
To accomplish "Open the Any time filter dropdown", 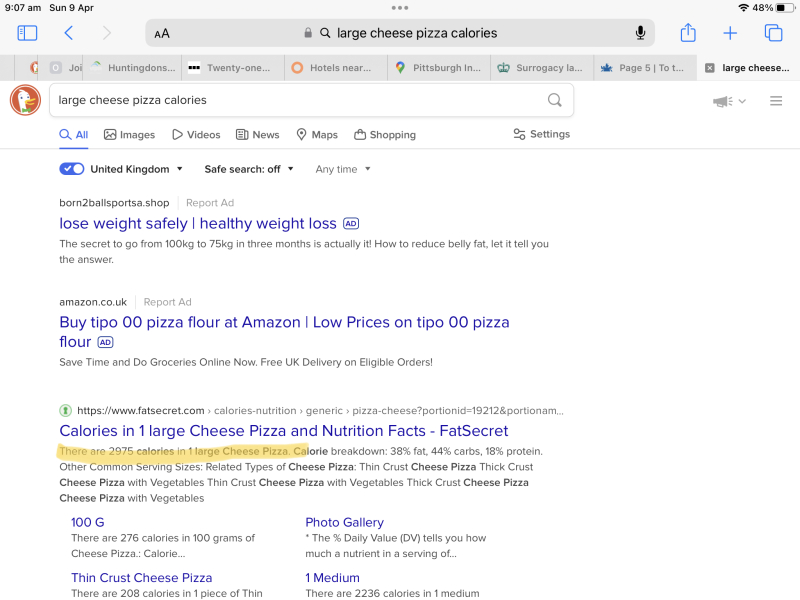I will [342, 169].
